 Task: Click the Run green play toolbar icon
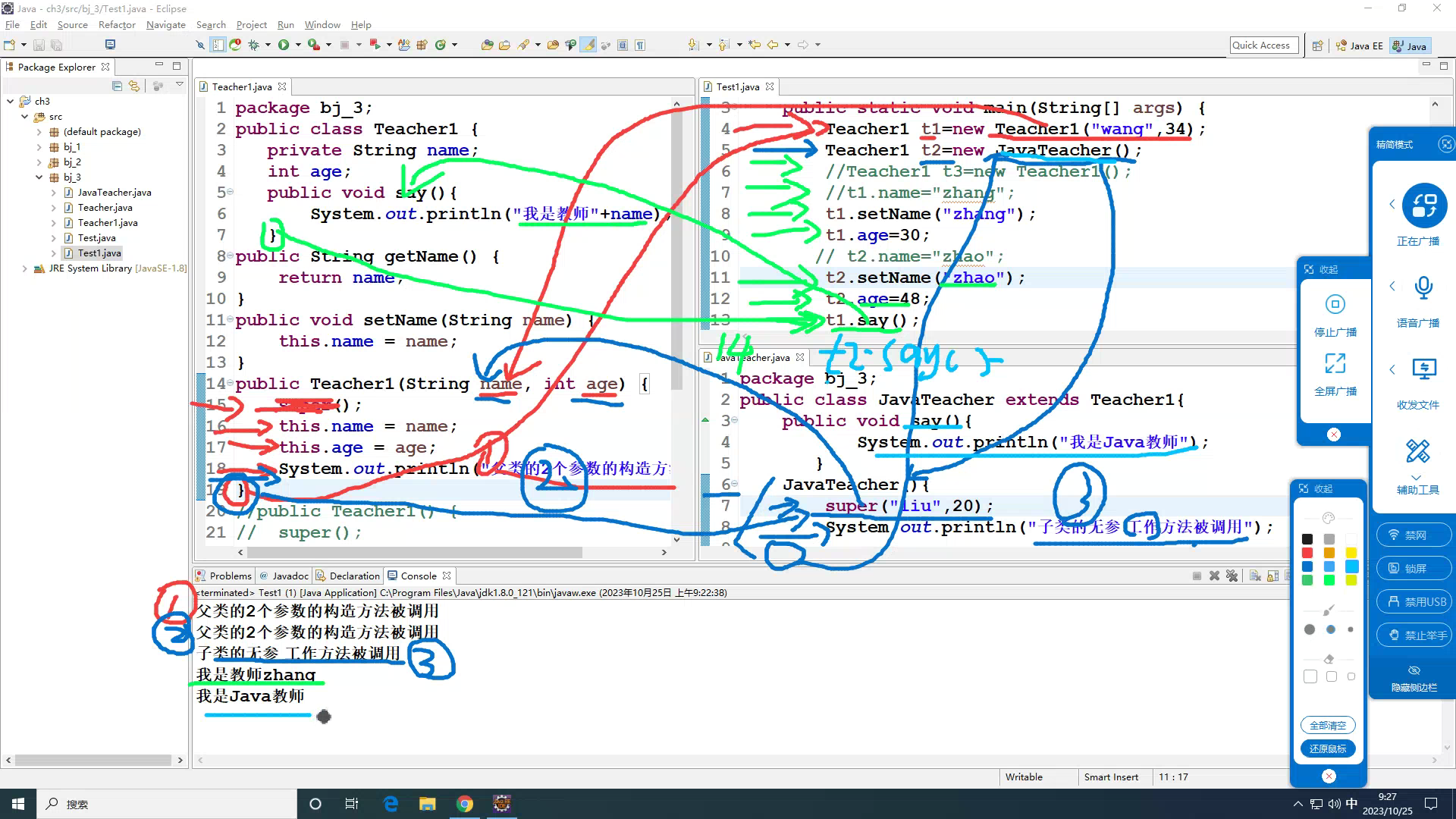click(283, 45)
